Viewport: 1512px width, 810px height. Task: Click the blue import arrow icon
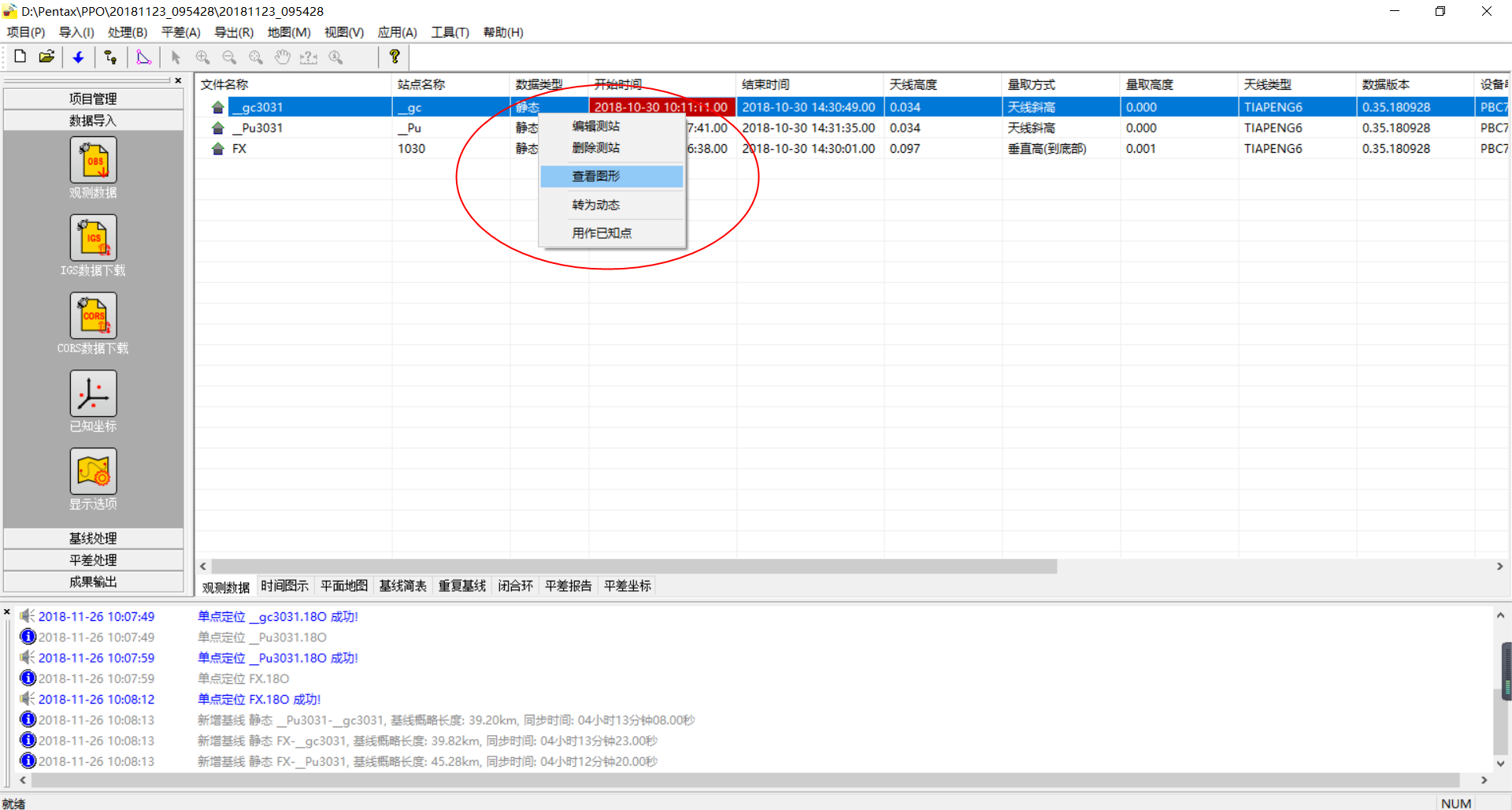(x=78, y=57)
